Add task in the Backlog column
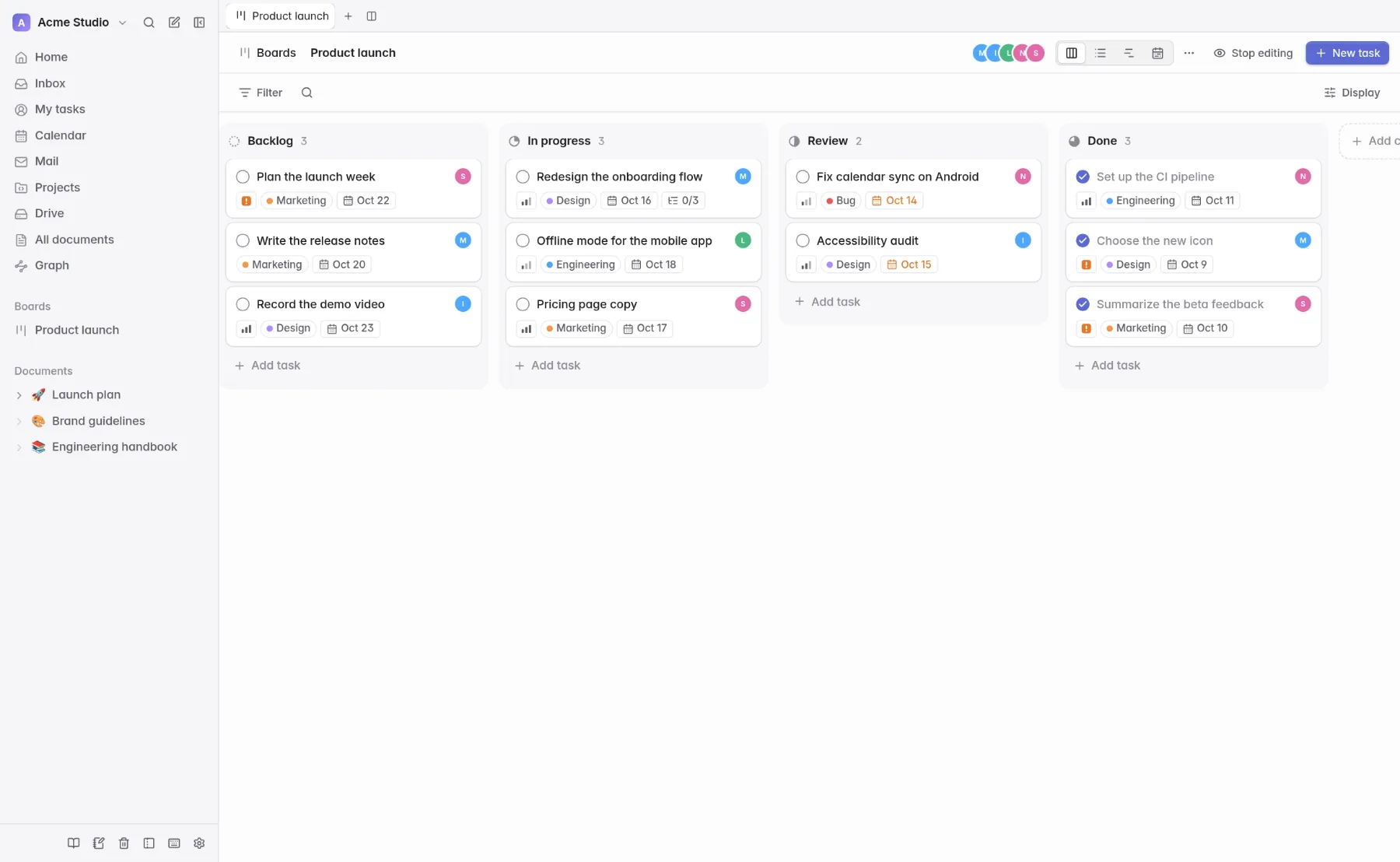1400x862 pixels. pyautogui.click(x=268, y=366)
